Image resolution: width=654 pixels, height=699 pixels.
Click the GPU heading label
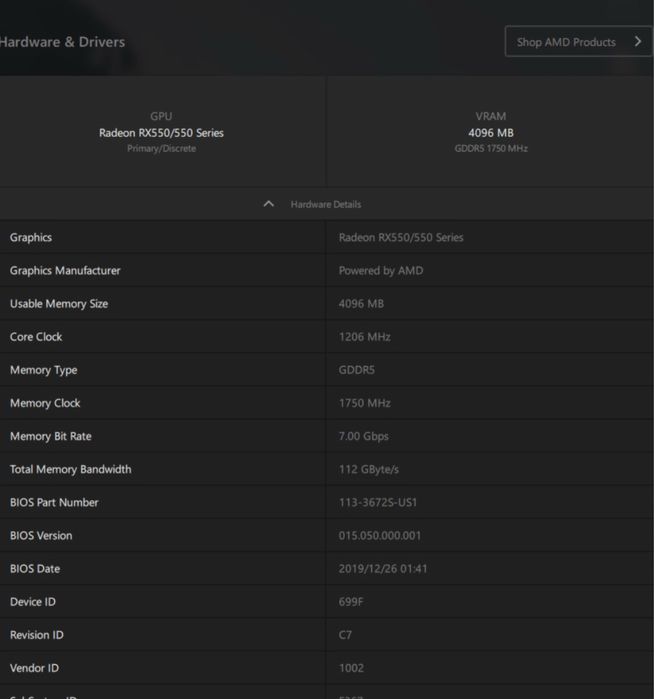[161, 116]
